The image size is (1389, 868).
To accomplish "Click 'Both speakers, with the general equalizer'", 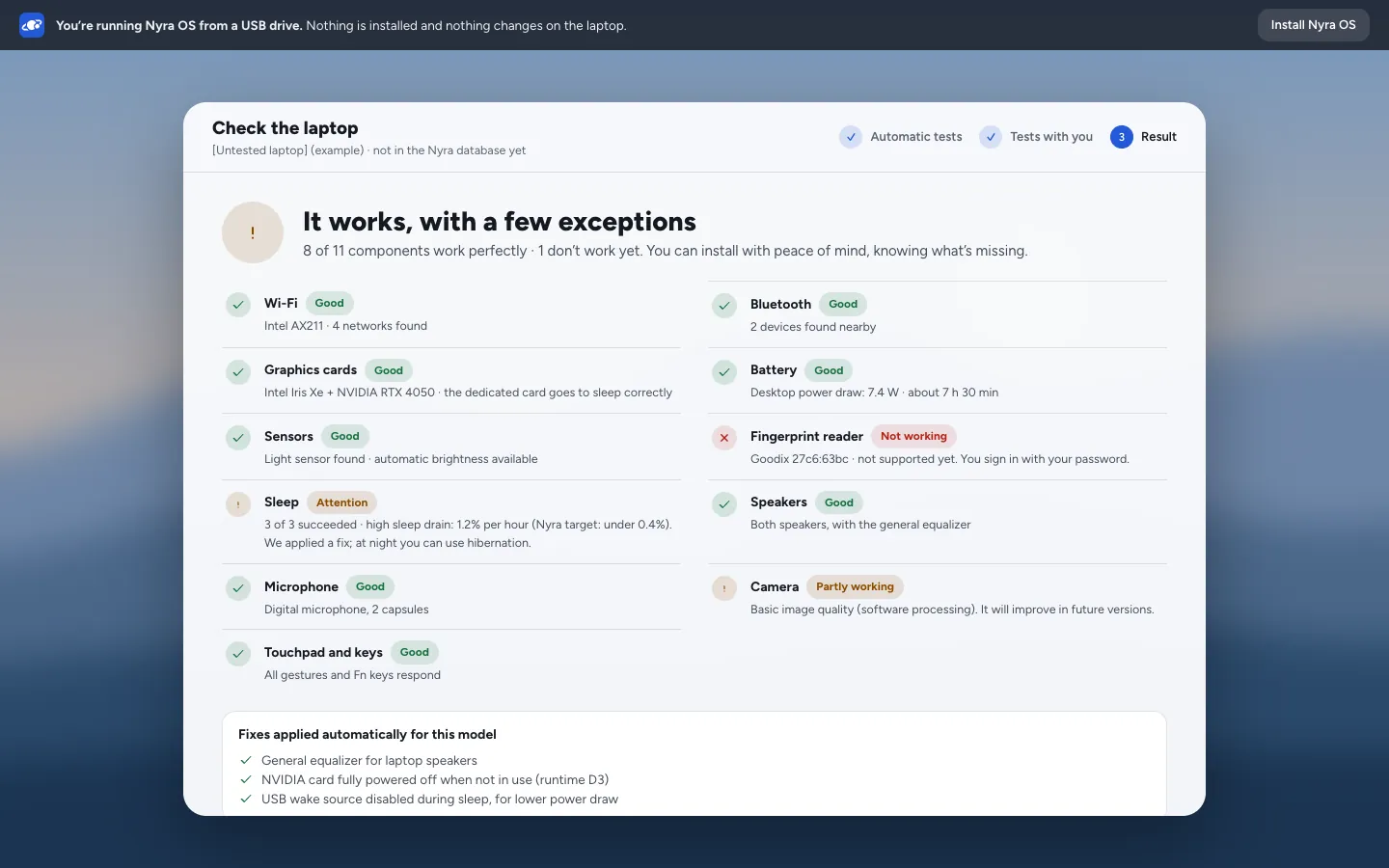I will [x=860, y=525].
